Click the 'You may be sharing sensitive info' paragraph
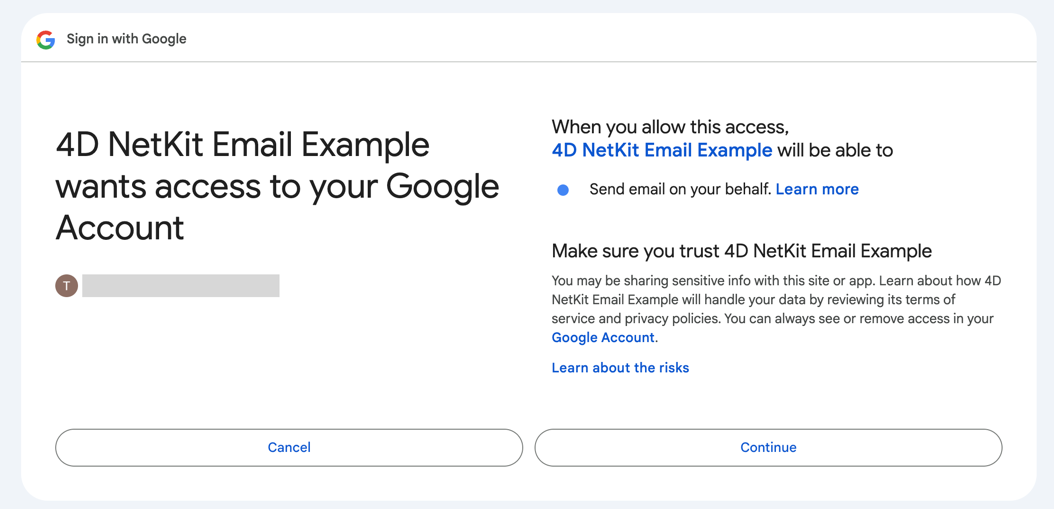Screen dimensions: 1054x509 [776, 309]
